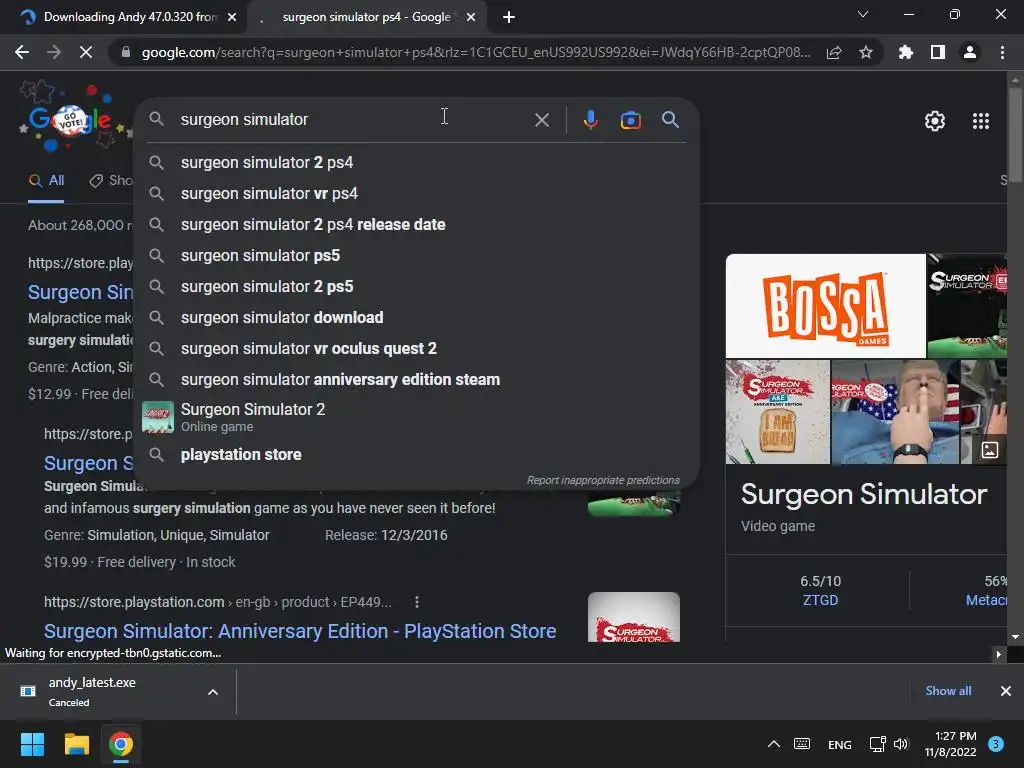Image resolution: width=1024 pixels, height=768 pixels.
Task: Open ENG language switcher
Action: 839,744
